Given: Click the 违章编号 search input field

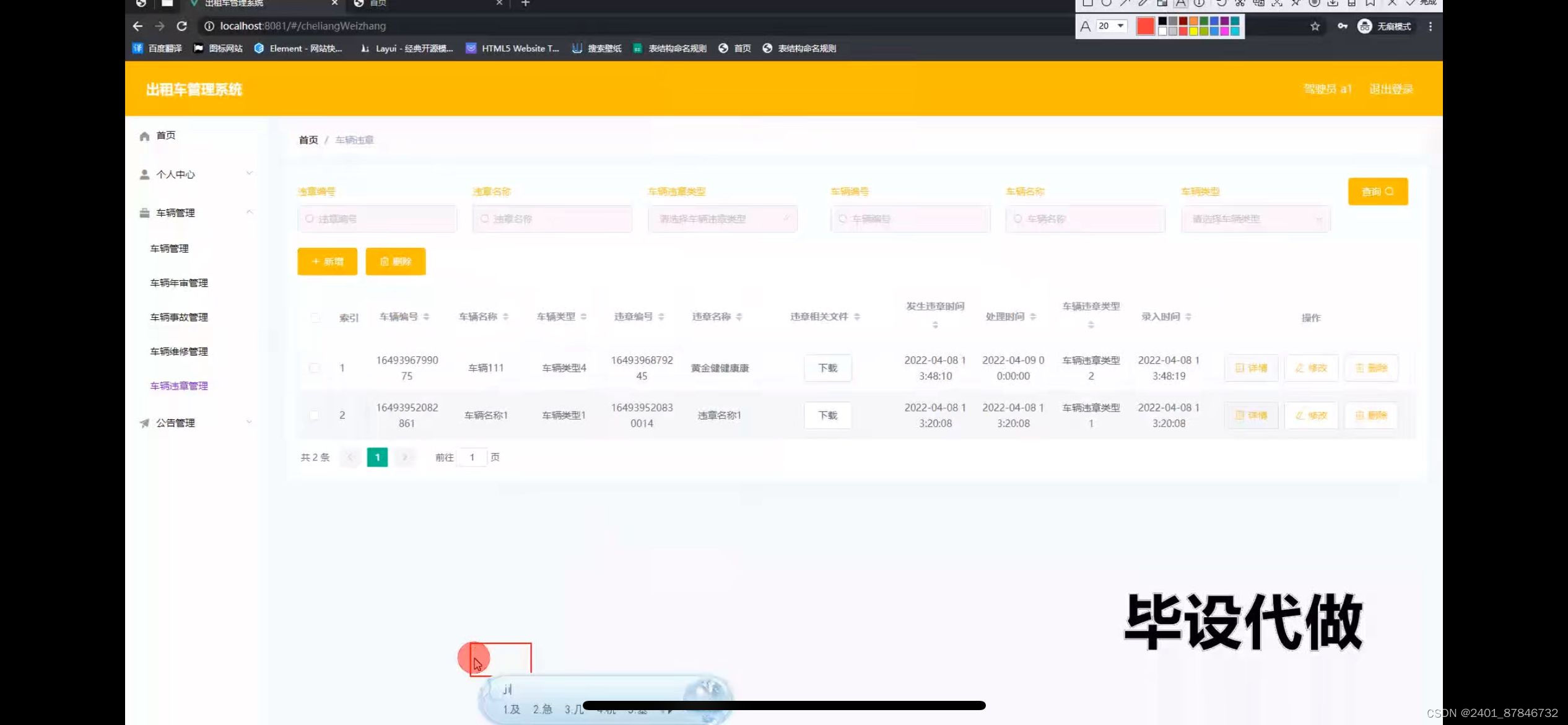Looking at the screenshot, I should (x=378, y=219).
